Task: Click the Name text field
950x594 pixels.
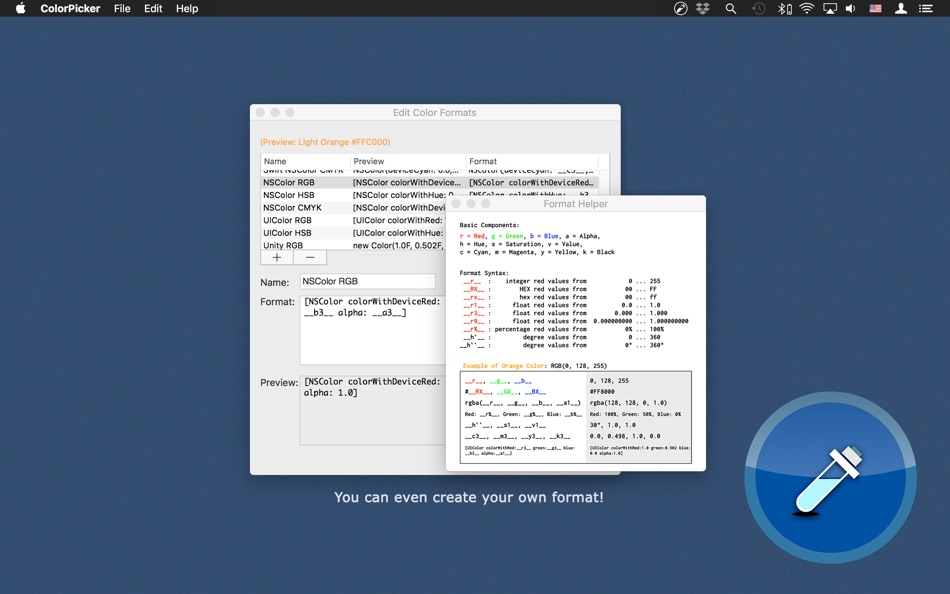Action: [367, 282]
